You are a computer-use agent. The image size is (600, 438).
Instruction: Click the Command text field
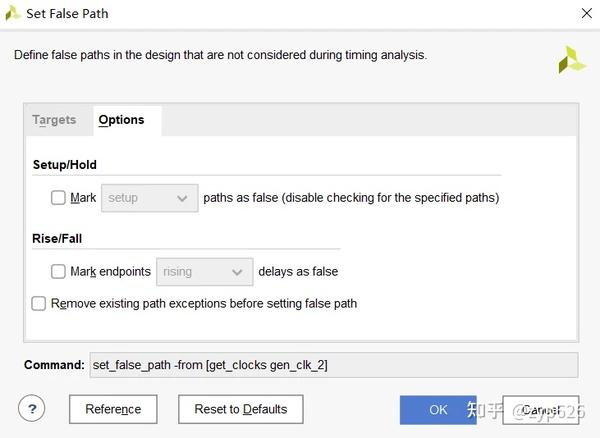(x=333, y=365)
